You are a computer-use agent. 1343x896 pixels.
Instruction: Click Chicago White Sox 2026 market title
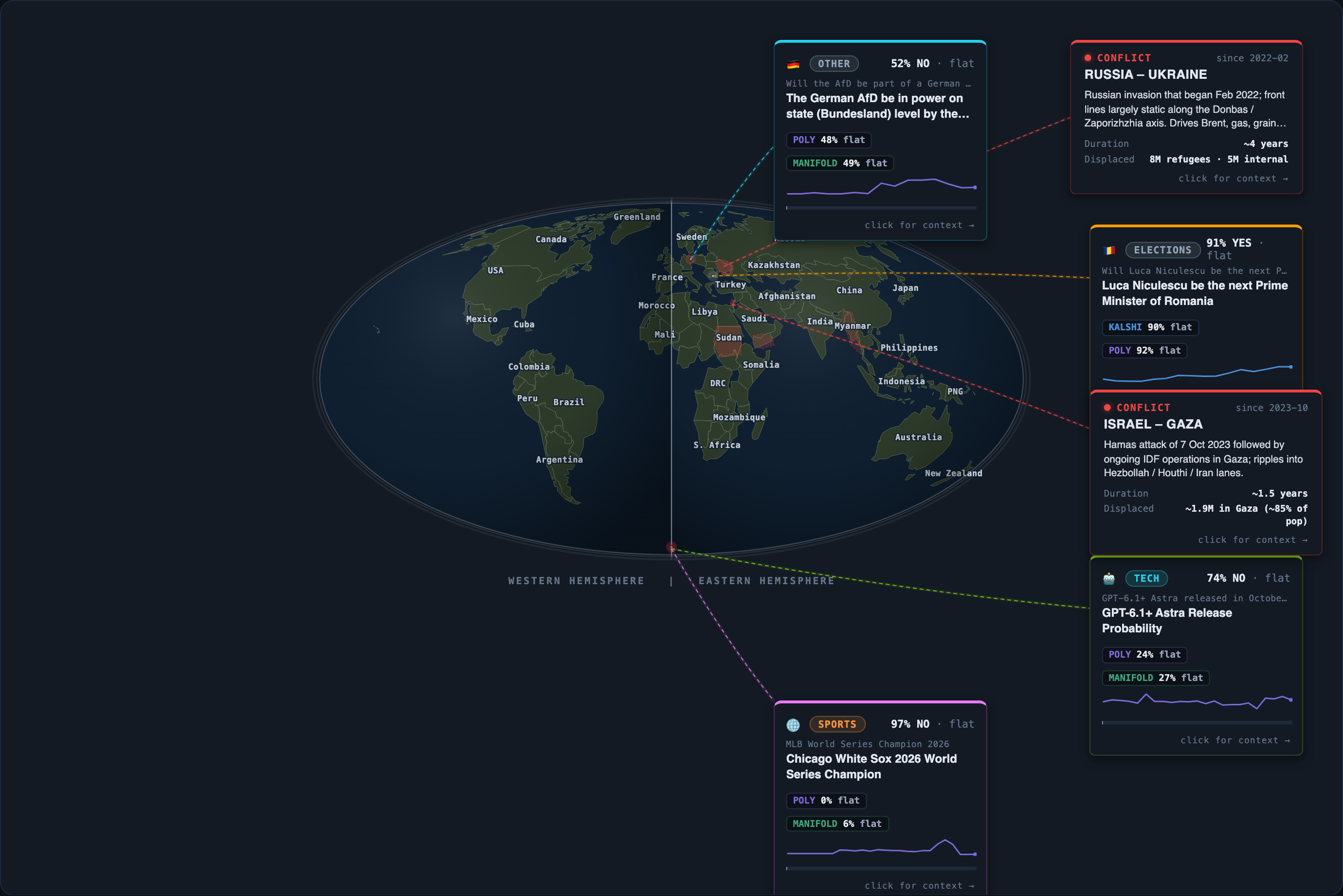click(x=871, y=767)
